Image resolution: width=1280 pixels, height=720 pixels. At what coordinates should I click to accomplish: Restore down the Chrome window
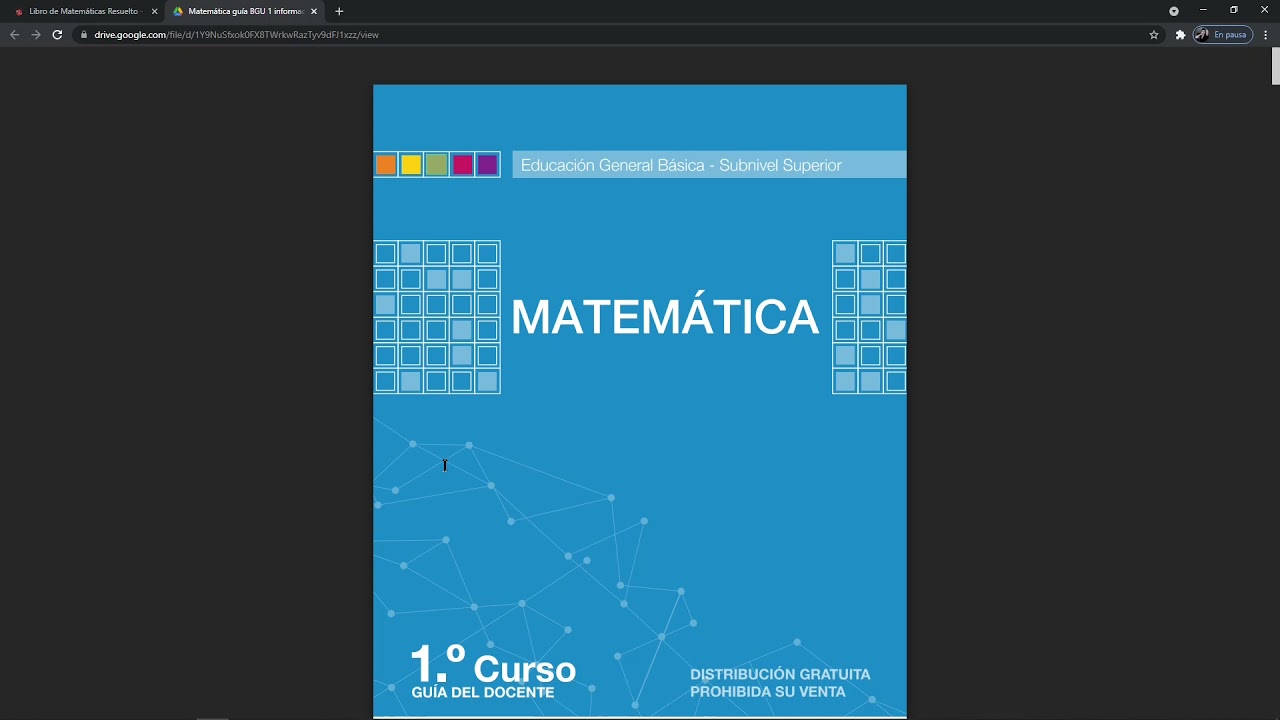(1234, 10)
